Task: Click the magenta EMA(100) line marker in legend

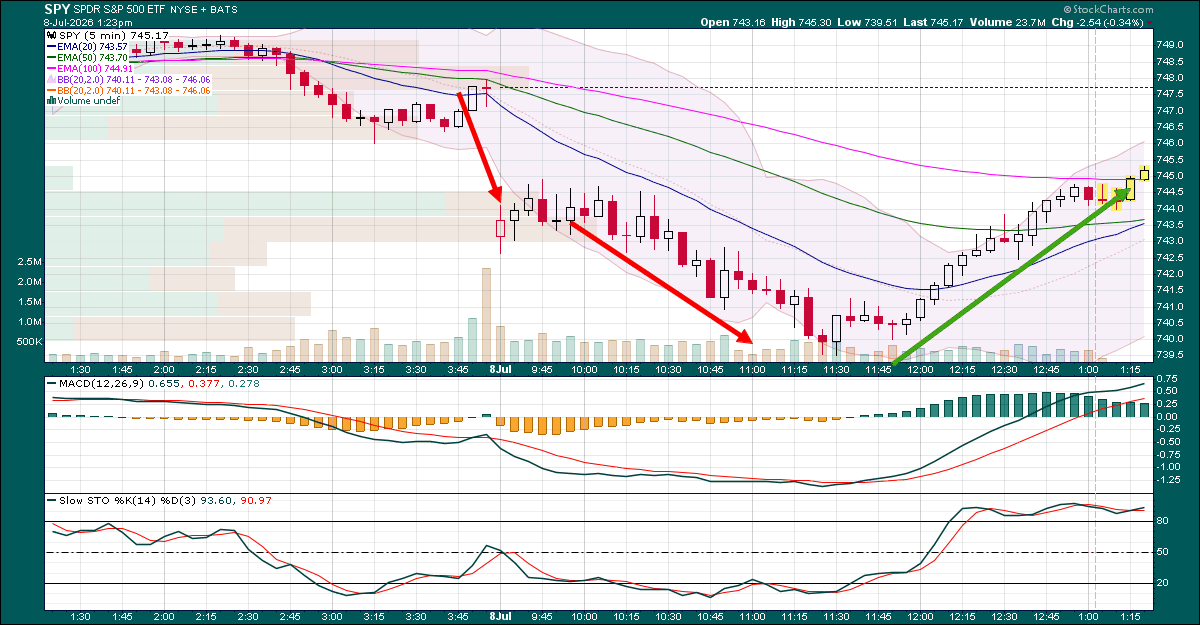Action: pyautogui.click(x=52, y=69)
